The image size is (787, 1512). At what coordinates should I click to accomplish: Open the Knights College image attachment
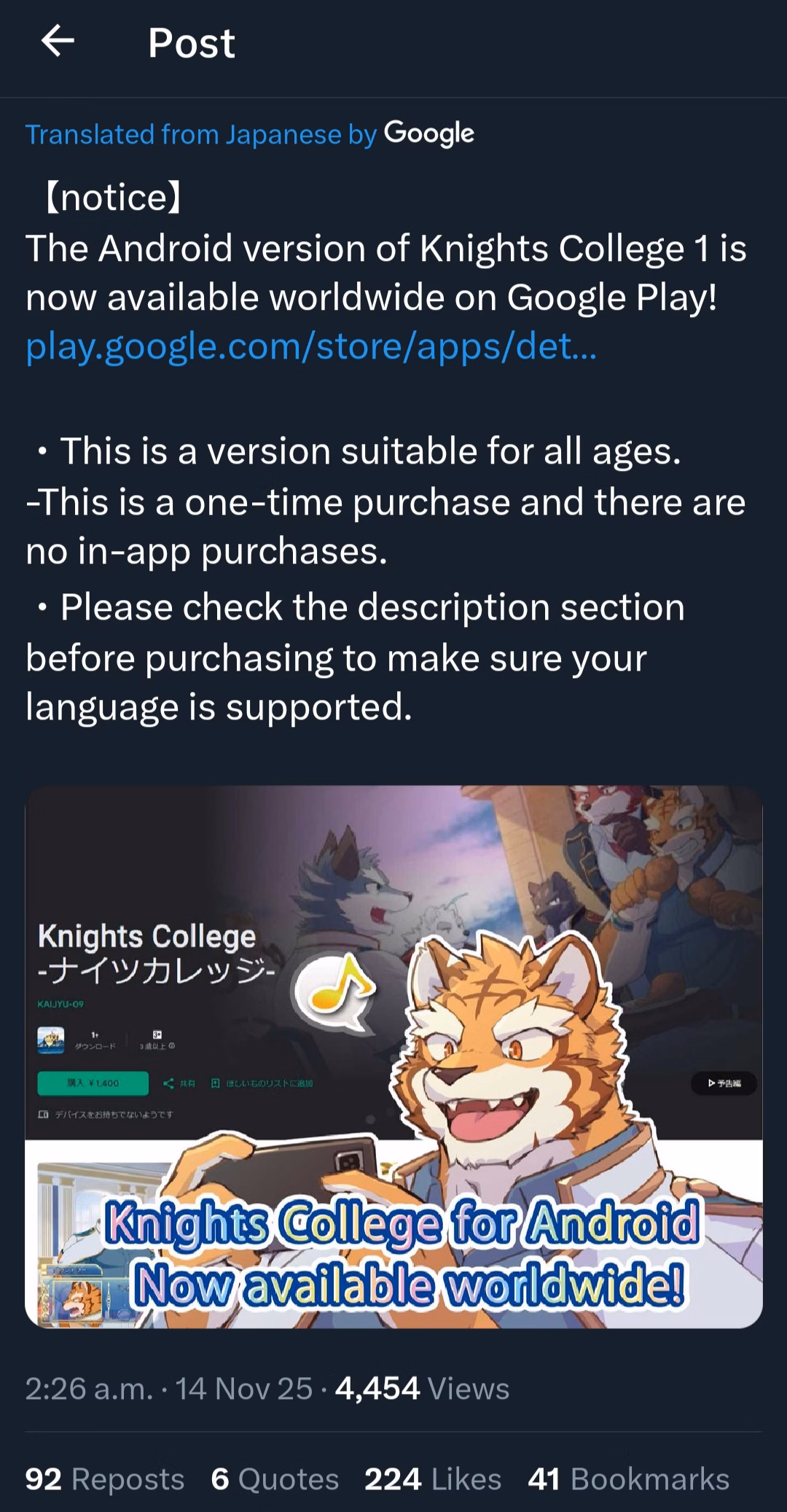coord(393,1056)
